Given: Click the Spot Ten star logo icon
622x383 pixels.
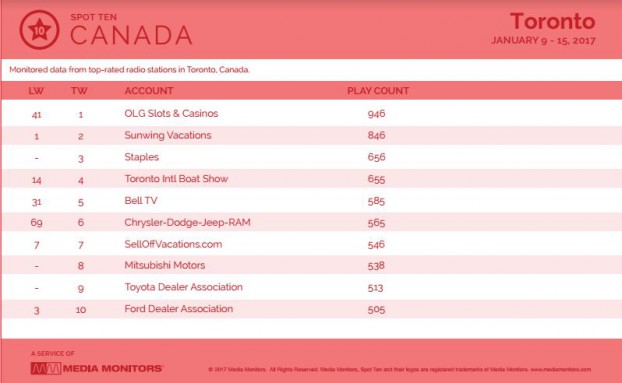Looking at the screenshot, I should tap(39, 30).
